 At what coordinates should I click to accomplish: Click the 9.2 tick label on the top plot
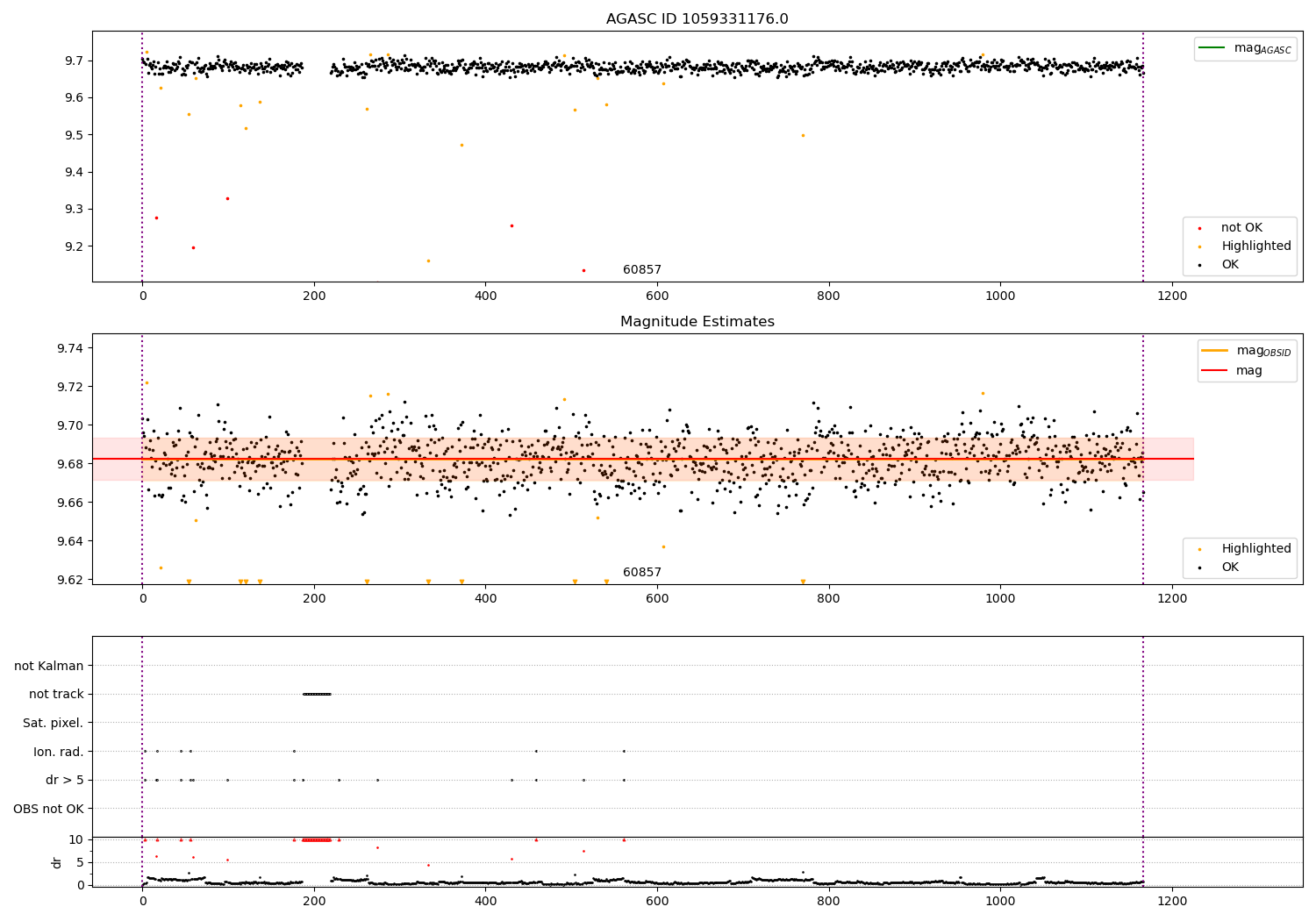74,246
